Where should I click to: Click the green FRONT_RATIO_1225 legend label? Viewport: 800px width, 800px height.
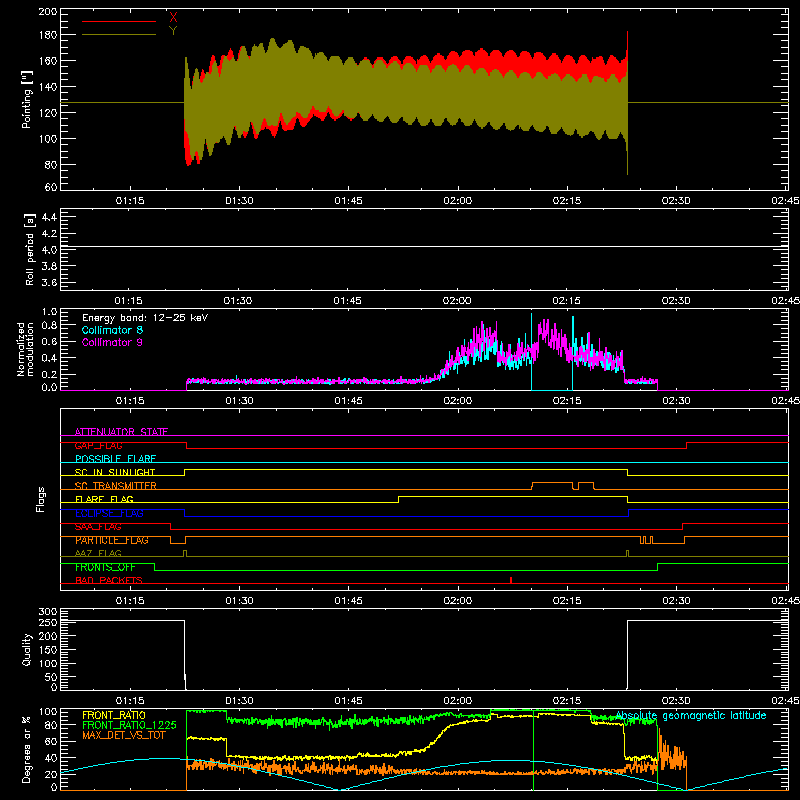click(x=129, y=725)
